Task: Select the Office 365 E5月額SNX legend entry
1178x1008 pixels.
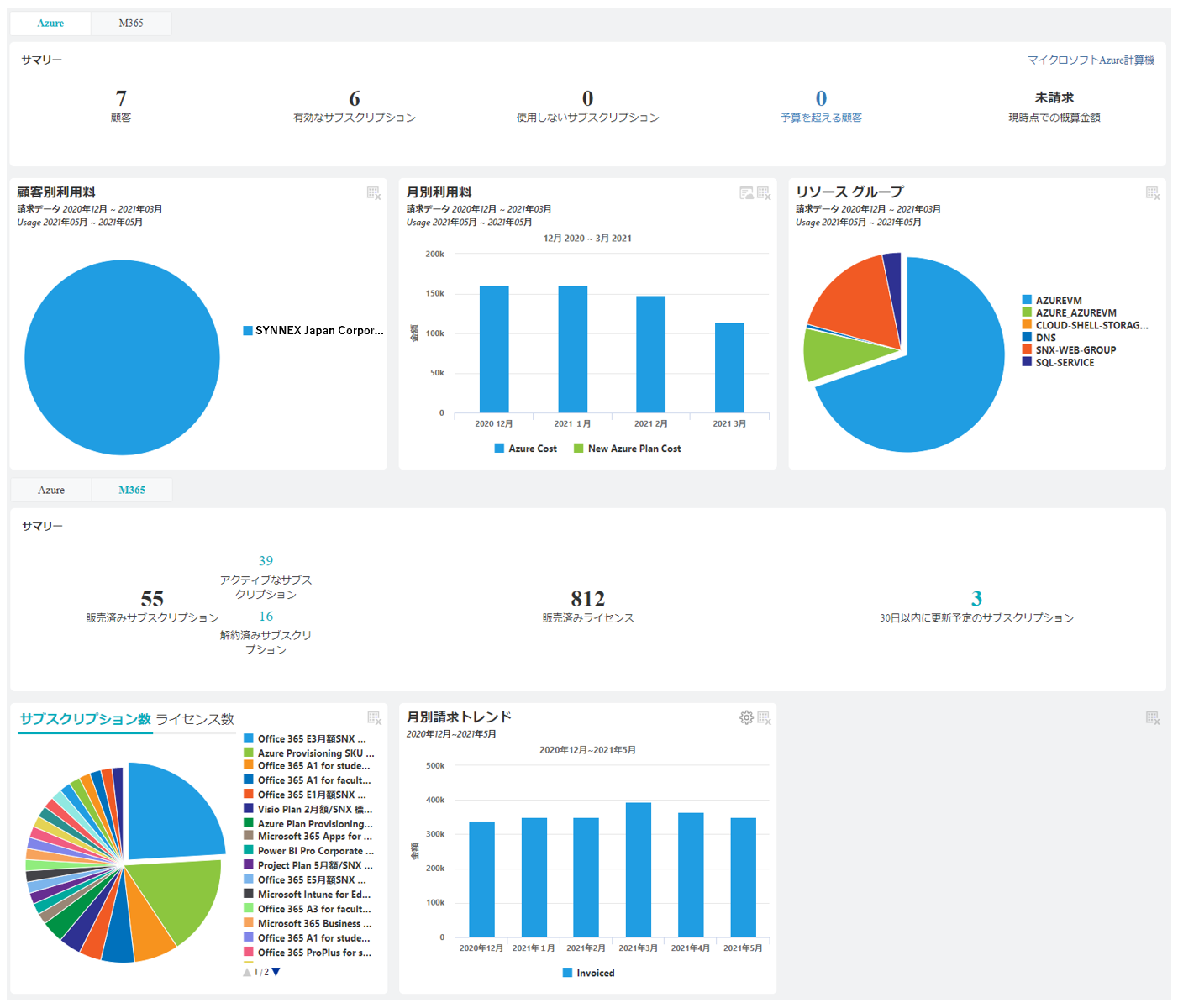Action: [305, 879]
